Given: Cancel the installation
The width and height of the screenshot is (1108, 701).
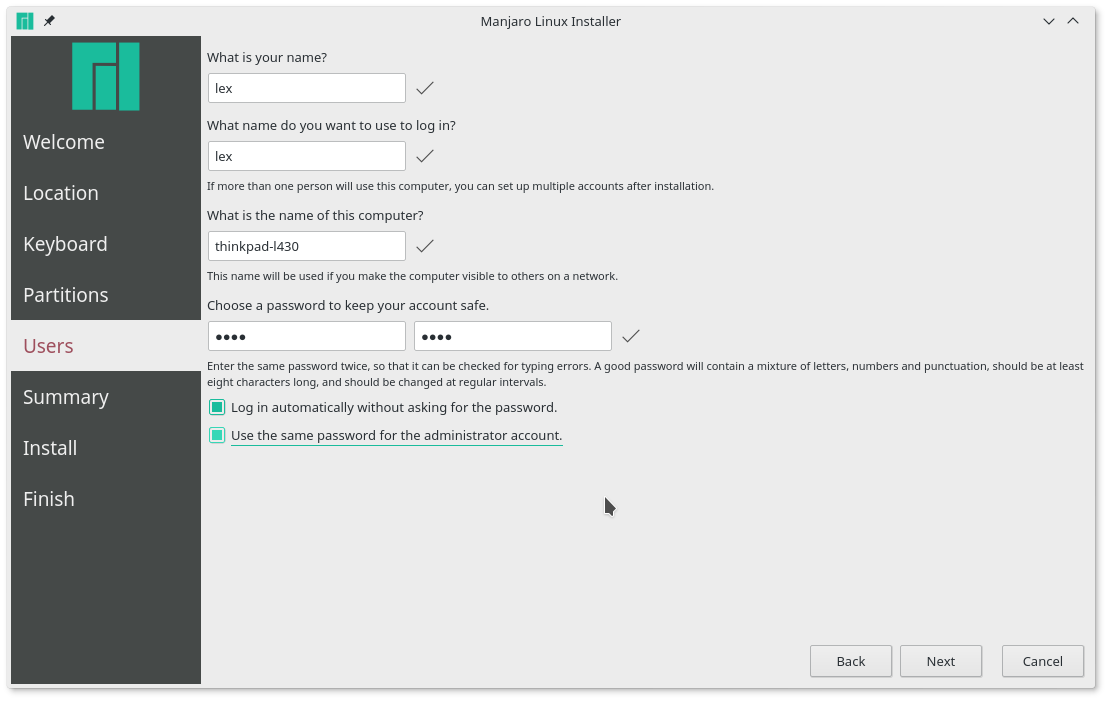Looking at the screenshot, I should tap(1042, 661).
